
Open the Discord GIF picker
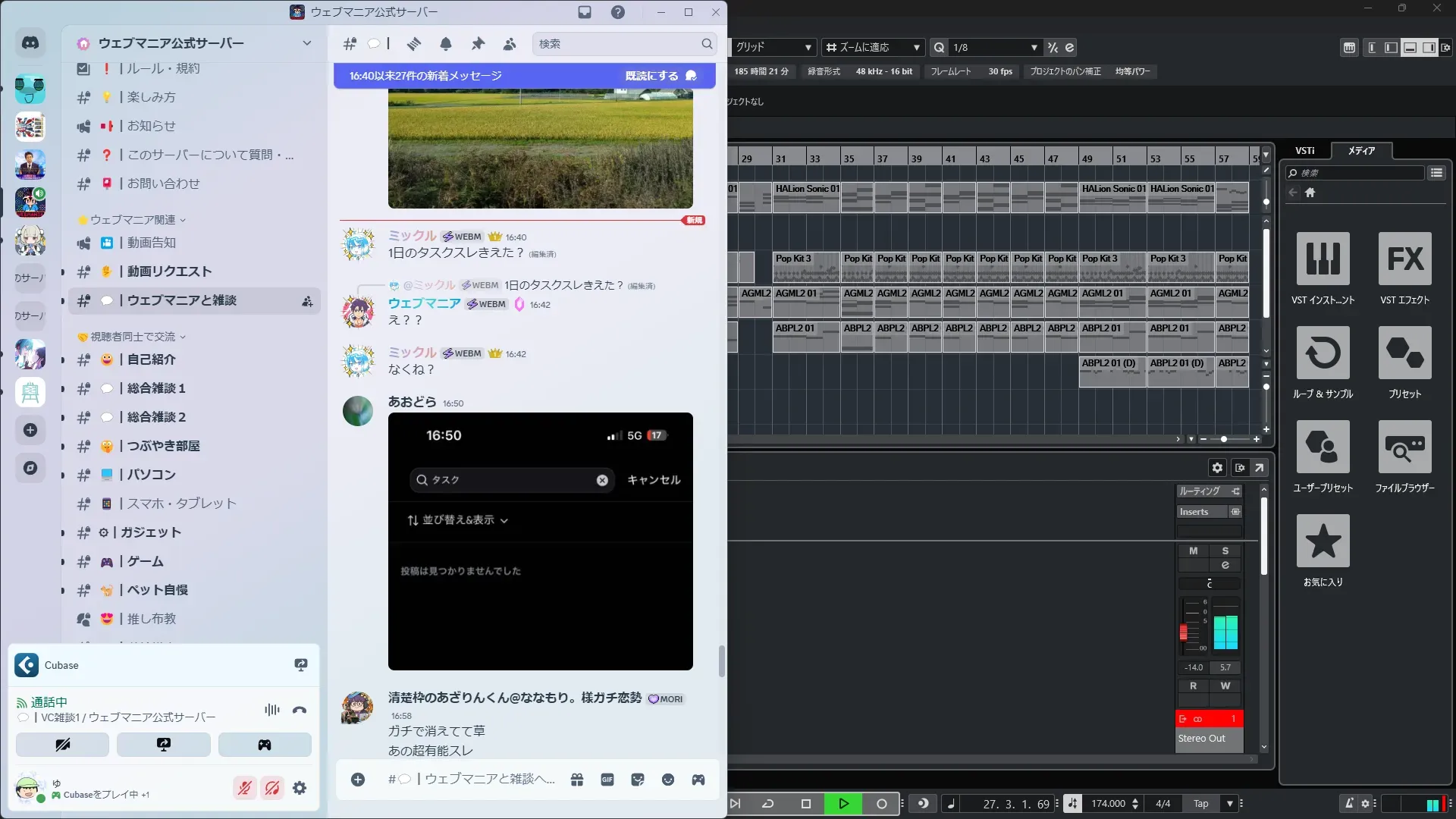[x=607, y=780]
